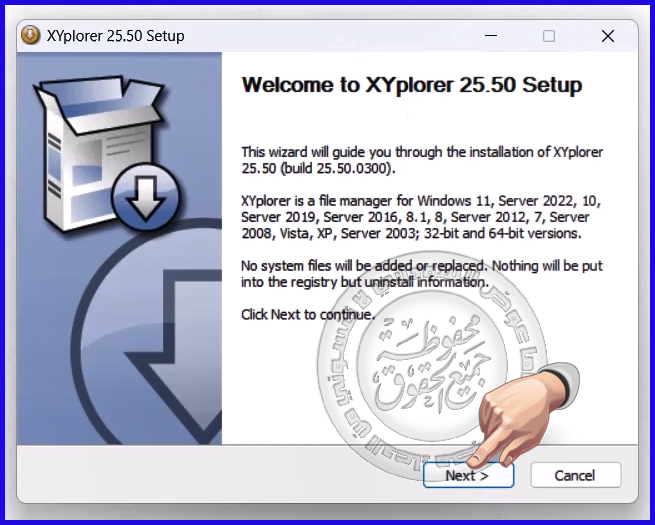Click the "No system files will be added" paragraph
Viewport: 655px width, 525px height.
pos(420,274)
